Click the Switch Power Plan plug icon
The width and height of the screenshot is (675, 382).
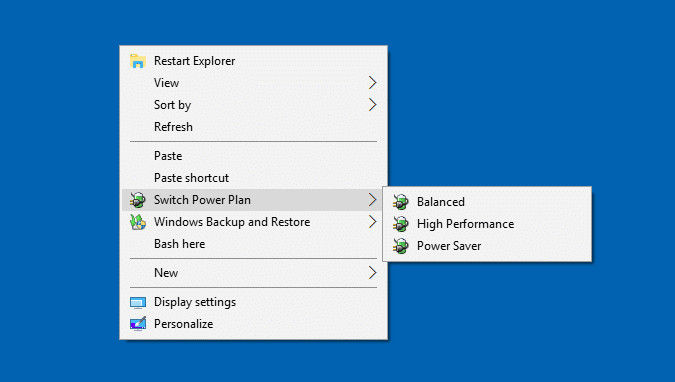tap(138, 200)
